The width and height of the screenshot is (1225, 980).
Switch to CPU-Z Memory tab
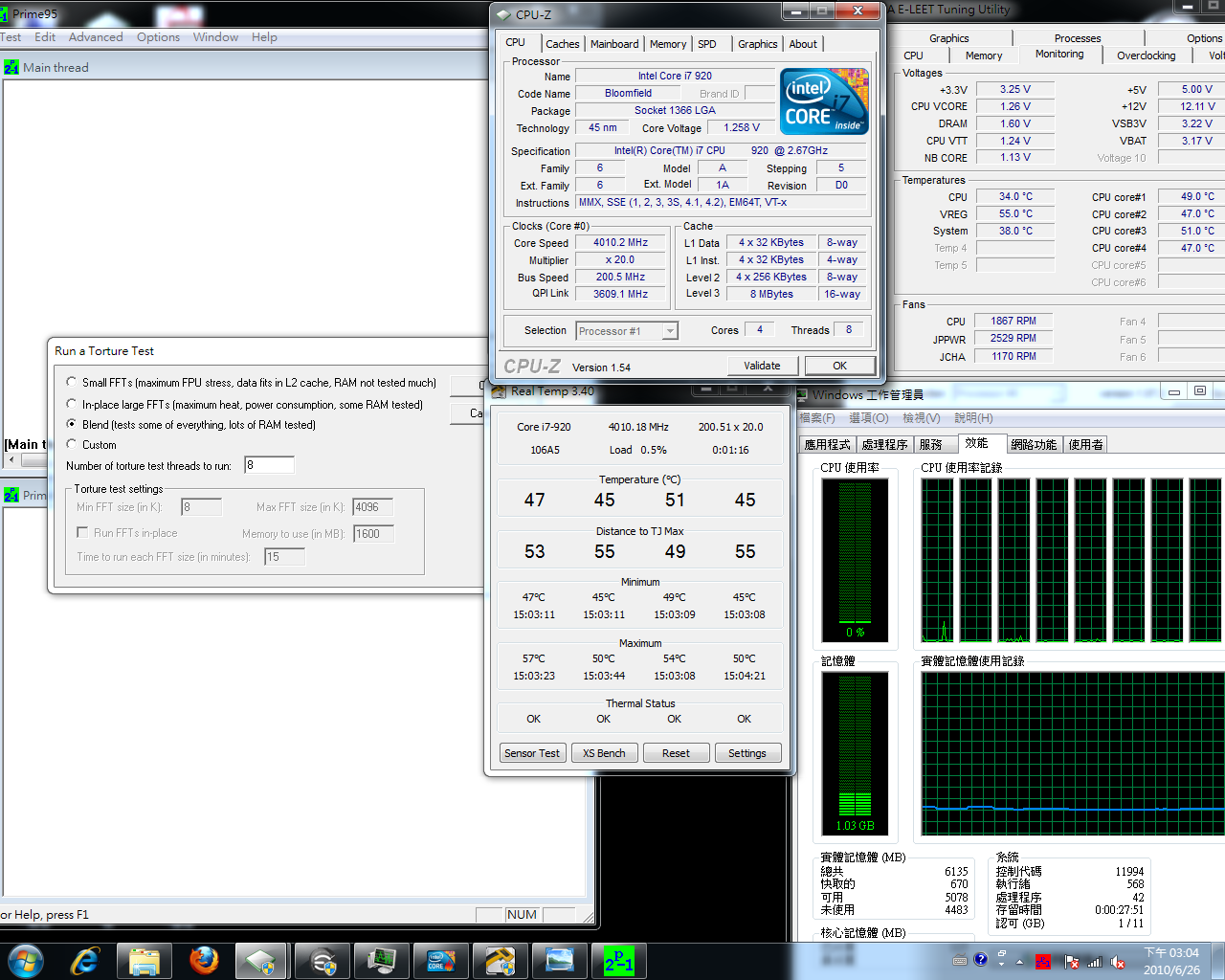tap(668, 44)
